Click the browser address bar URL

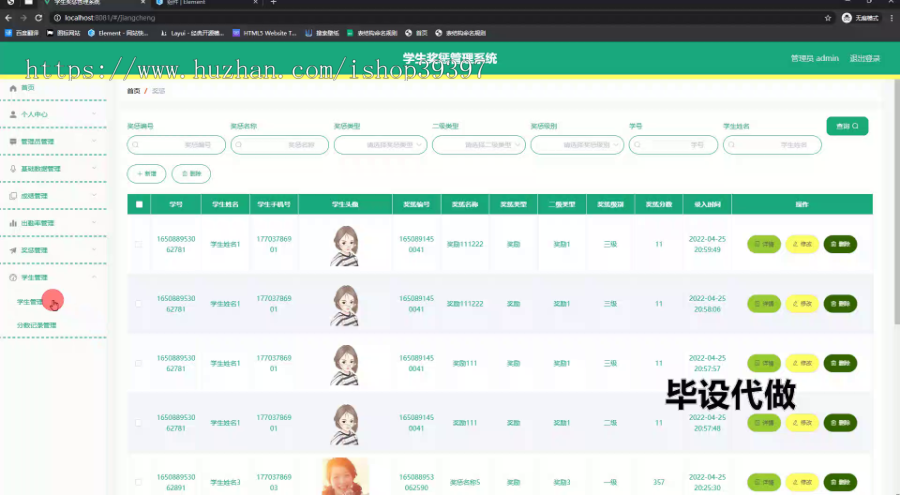tap(110, 18)
